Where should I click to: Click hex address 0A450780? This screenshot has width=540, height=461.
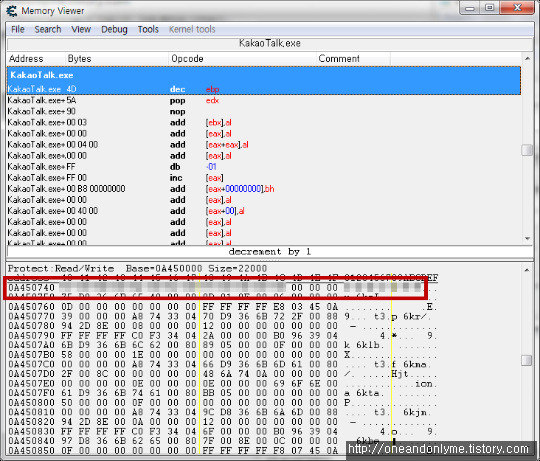31,326
